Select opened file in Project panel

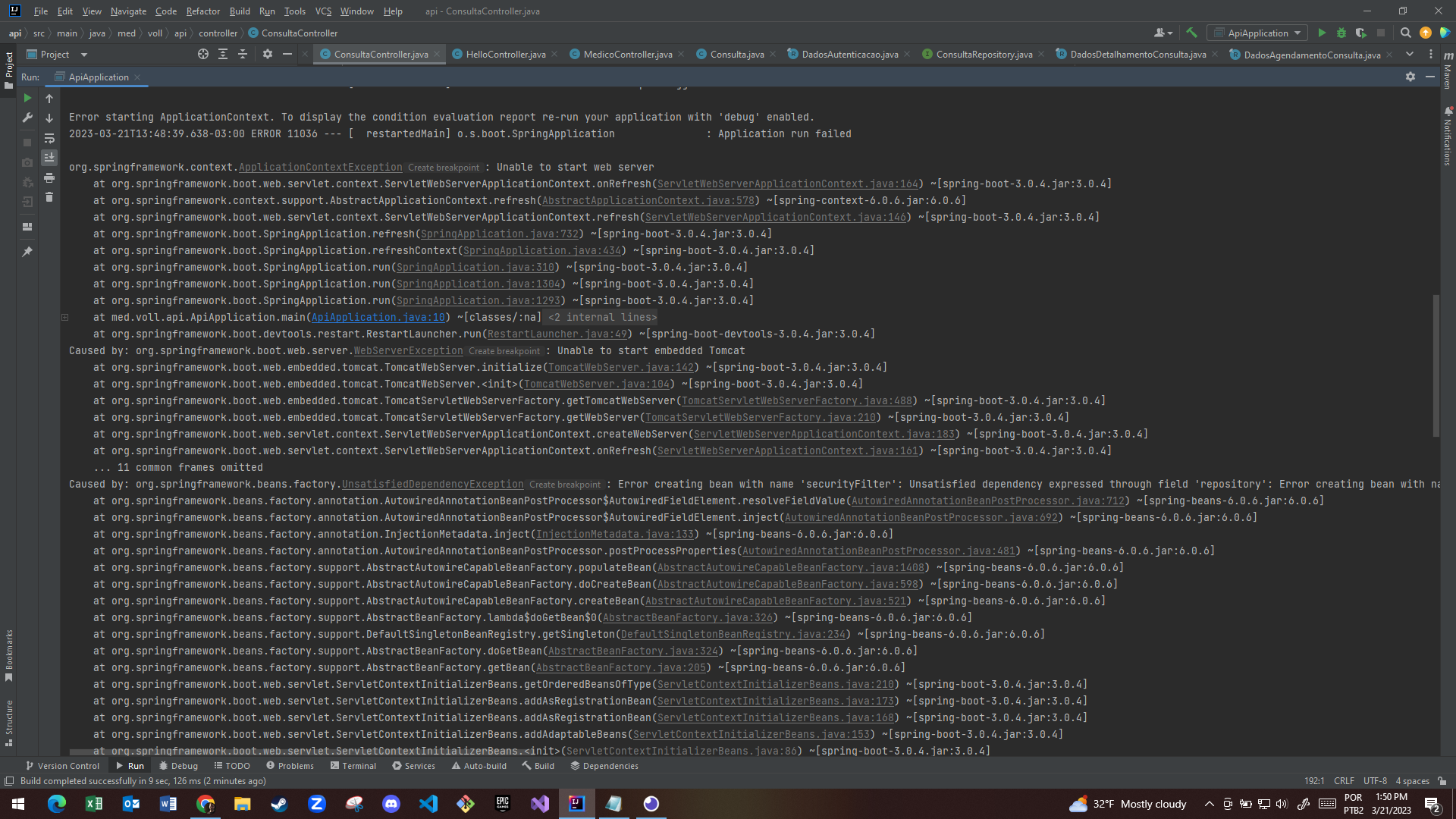202,54
